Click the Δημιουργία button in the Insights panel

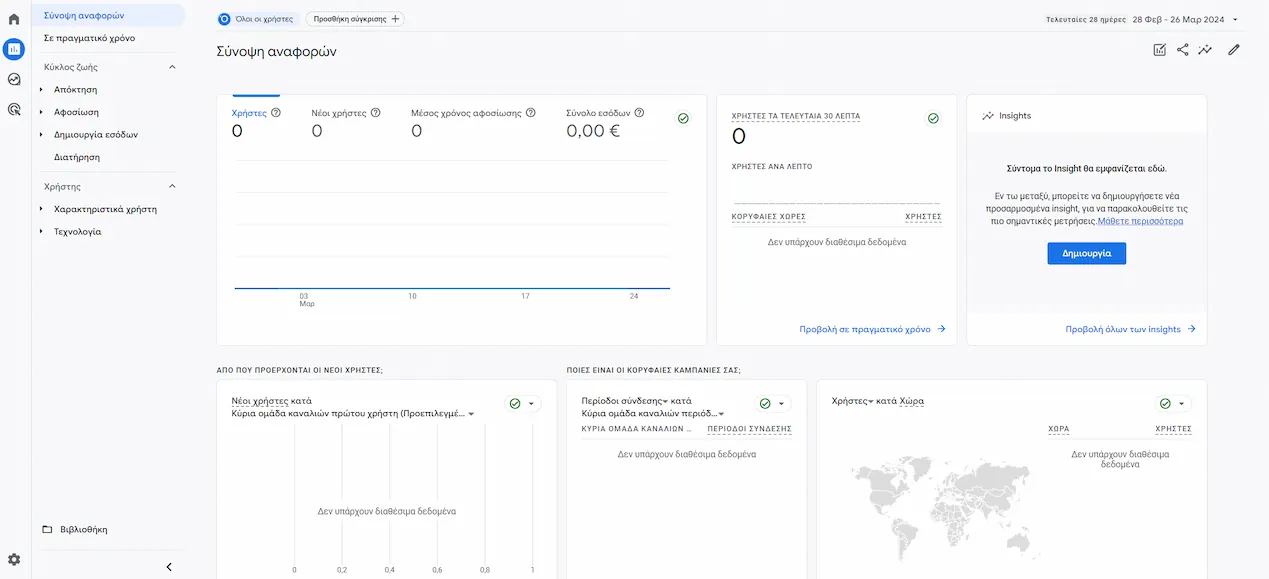pos(1086,253)
